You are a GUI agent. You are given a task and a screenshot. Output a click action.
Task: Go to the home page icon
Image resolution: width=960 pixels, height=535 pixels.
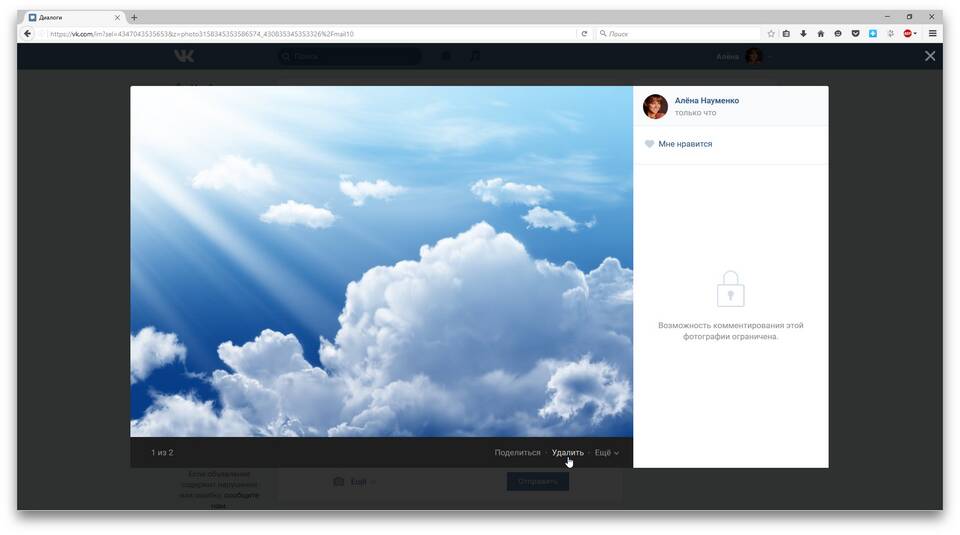point(820,34)
